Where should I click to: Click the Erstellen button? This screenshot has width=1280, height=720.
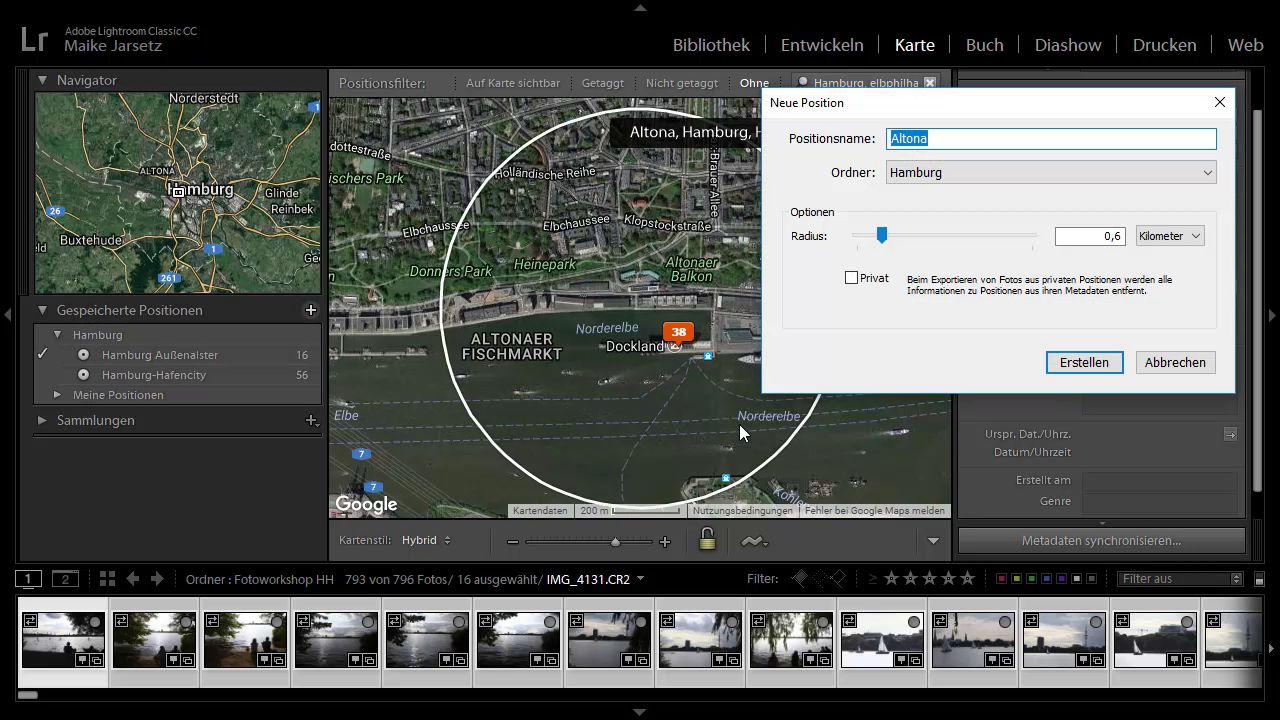tap(1084, 362)
